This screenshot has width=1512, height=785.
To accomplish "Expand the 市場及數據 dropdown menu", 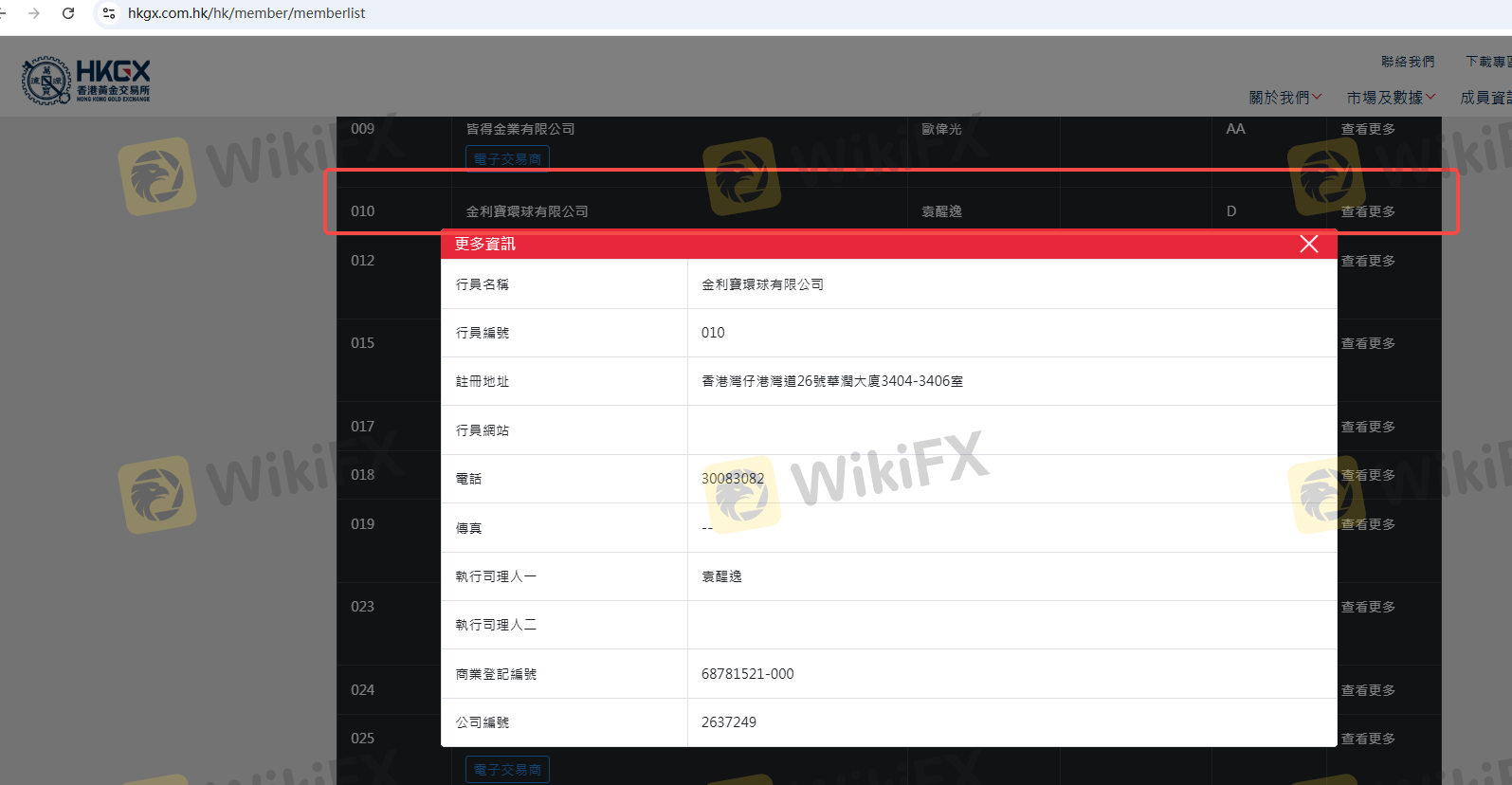I will click(x=1391, y=98).
